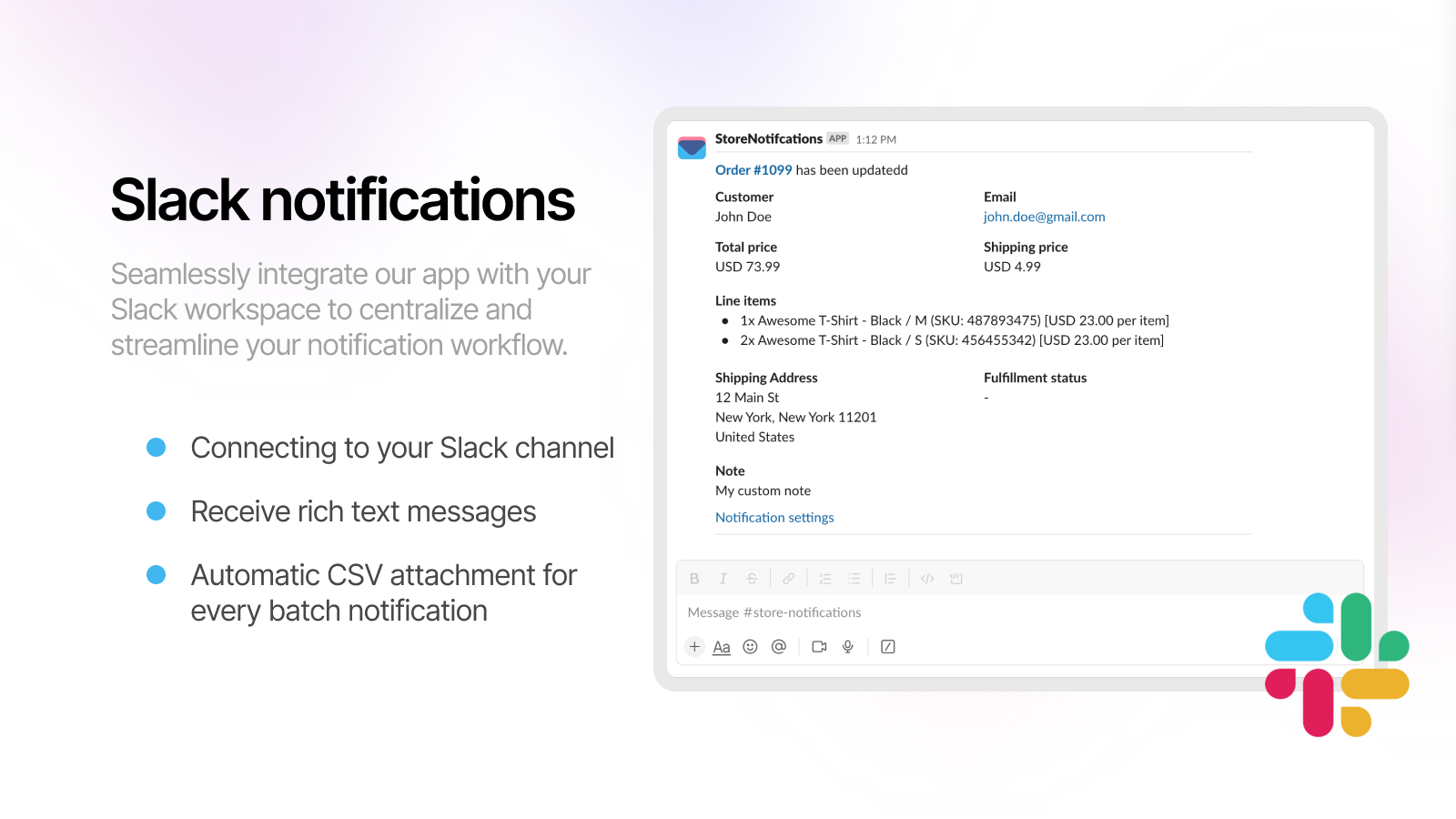Click the 'USD 4.99' shipping price value
This screenshot has width=1456, height=819.
point(1012,267)
